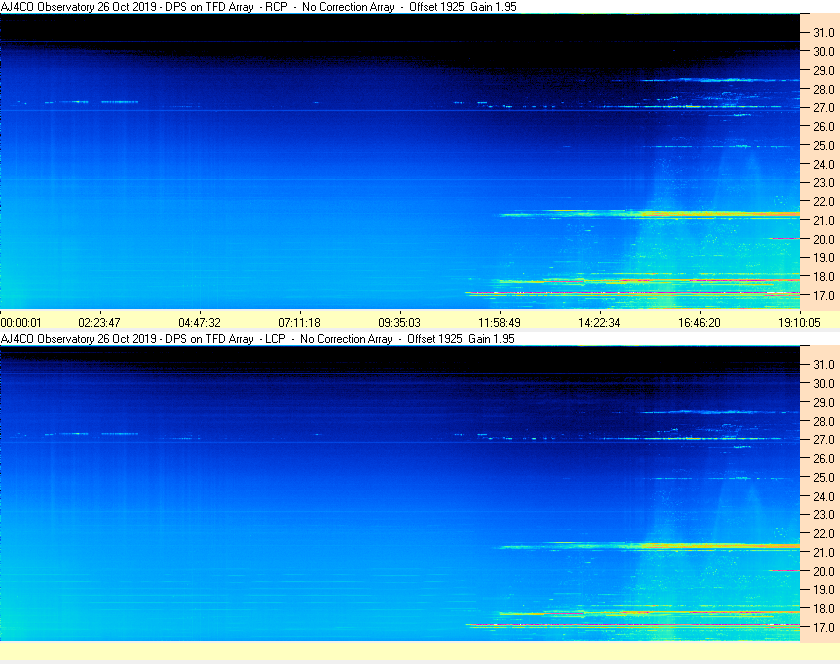This screenshot has height=664, width=840.
Task: Select the 22.0 label on LCP frequency axis
Action: (824, 533)
